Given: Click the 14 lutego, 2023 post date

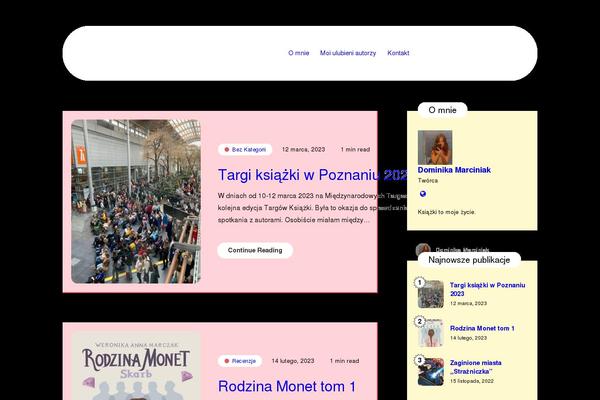Looking at the screenshot, I should point(293,361).
